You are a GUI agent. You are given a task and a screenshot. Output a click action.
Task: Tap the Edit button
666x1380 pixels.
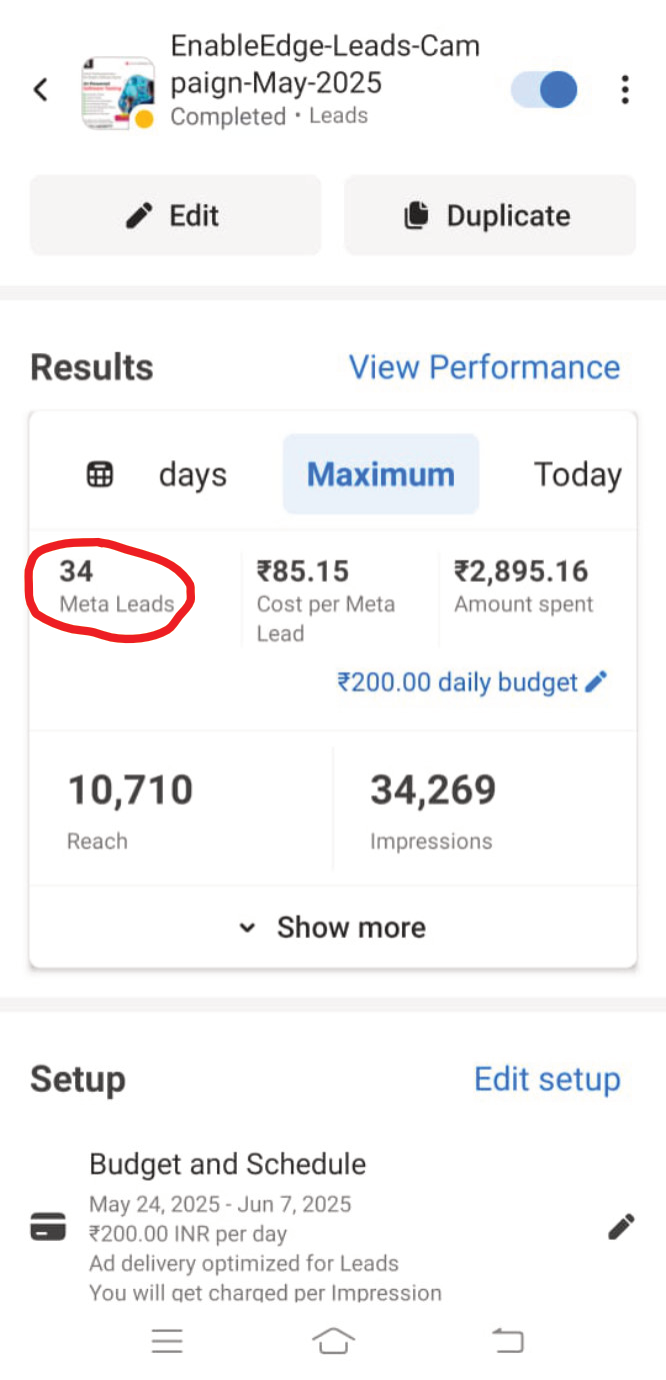click(x=175, y=215)
